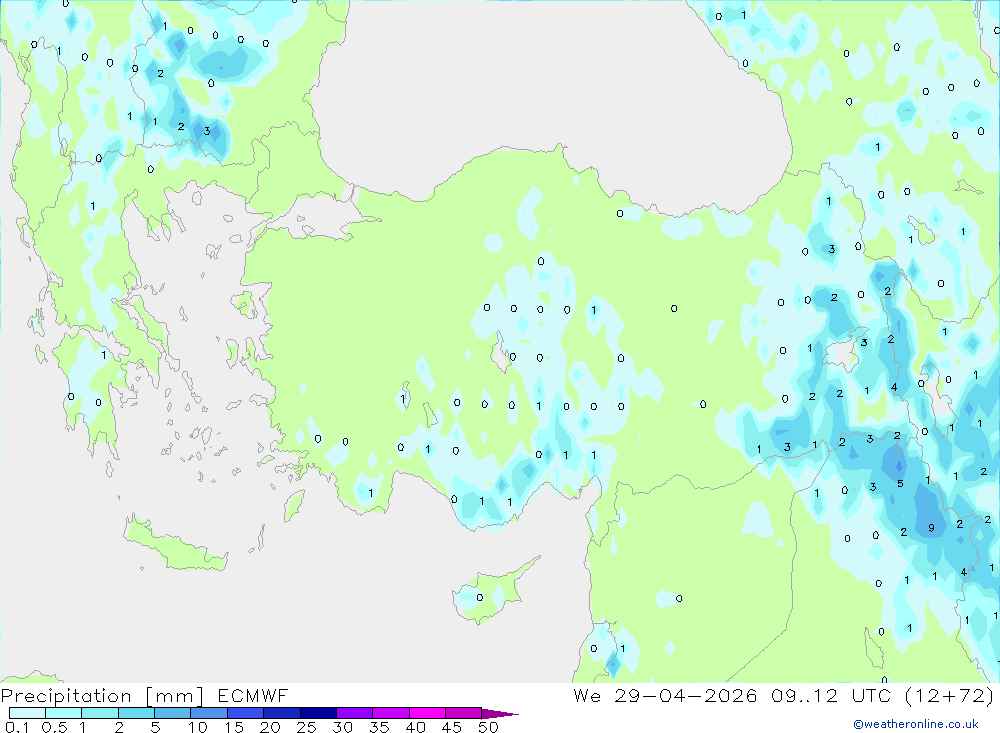1000x733 pixels.
Task: Click the "09..12 UTC" time text
Action: click(831, 695)
